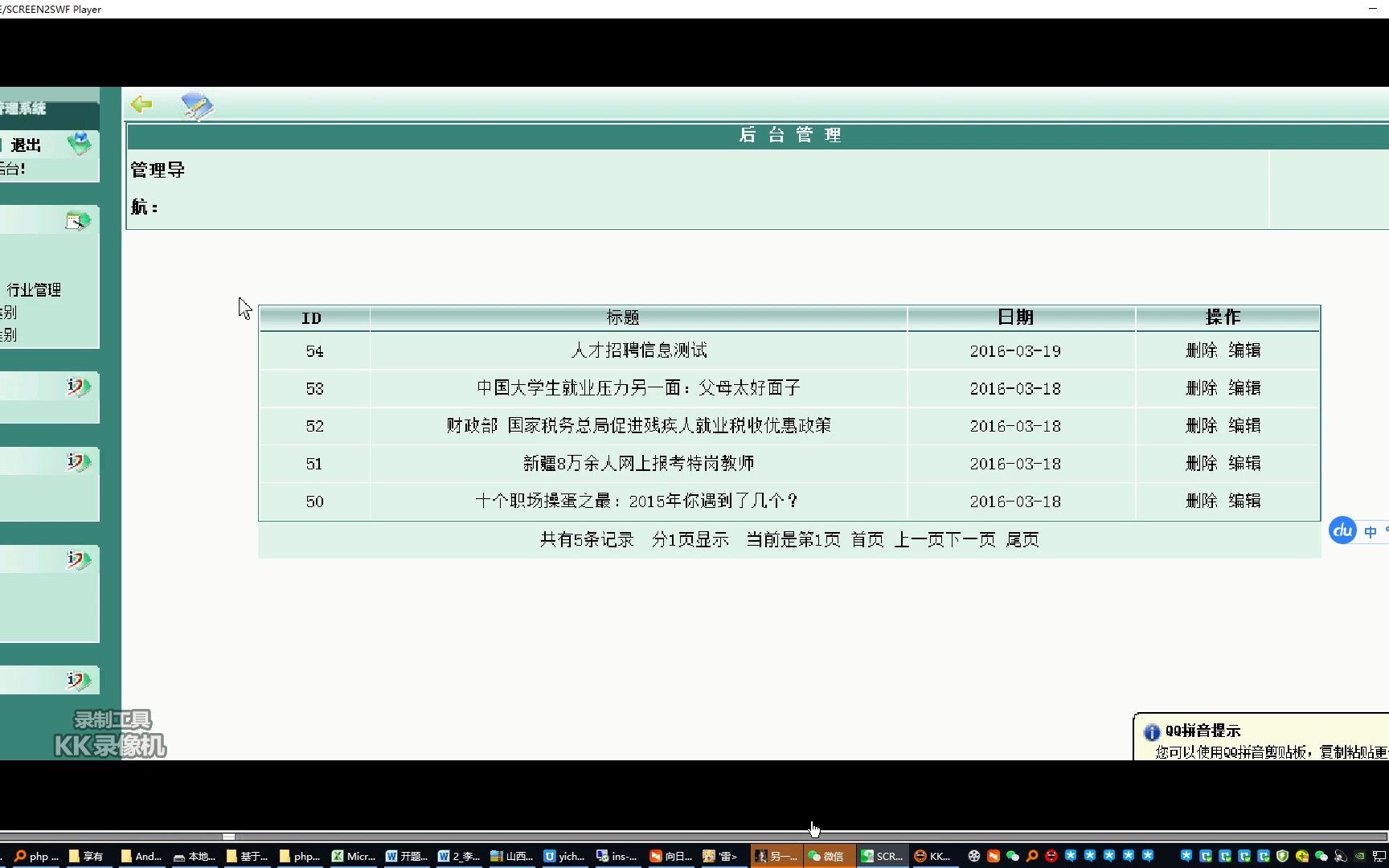Open the yich... taskbar item
The image size is (1389, 868).
pos(565,856)
